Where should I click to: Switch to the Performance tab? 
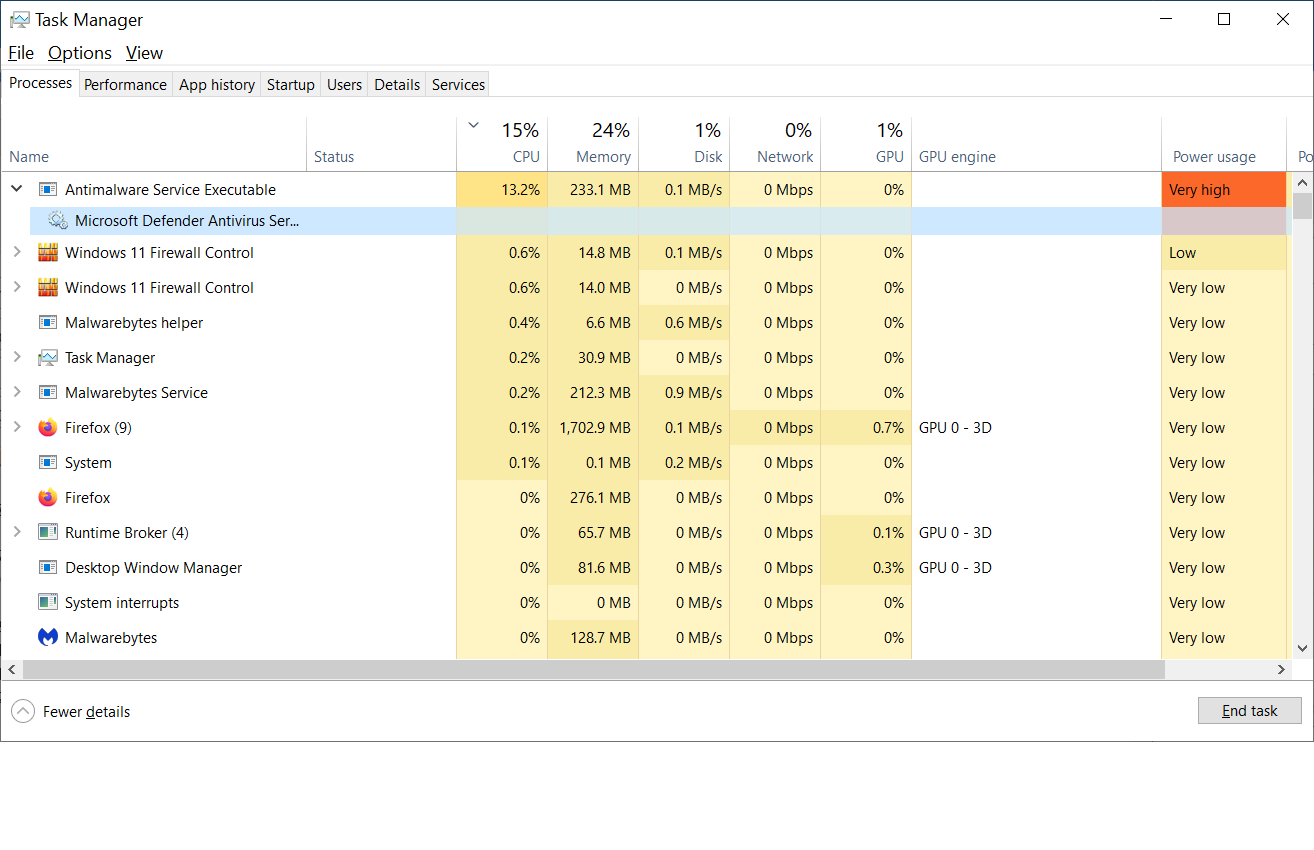(125, 84)
